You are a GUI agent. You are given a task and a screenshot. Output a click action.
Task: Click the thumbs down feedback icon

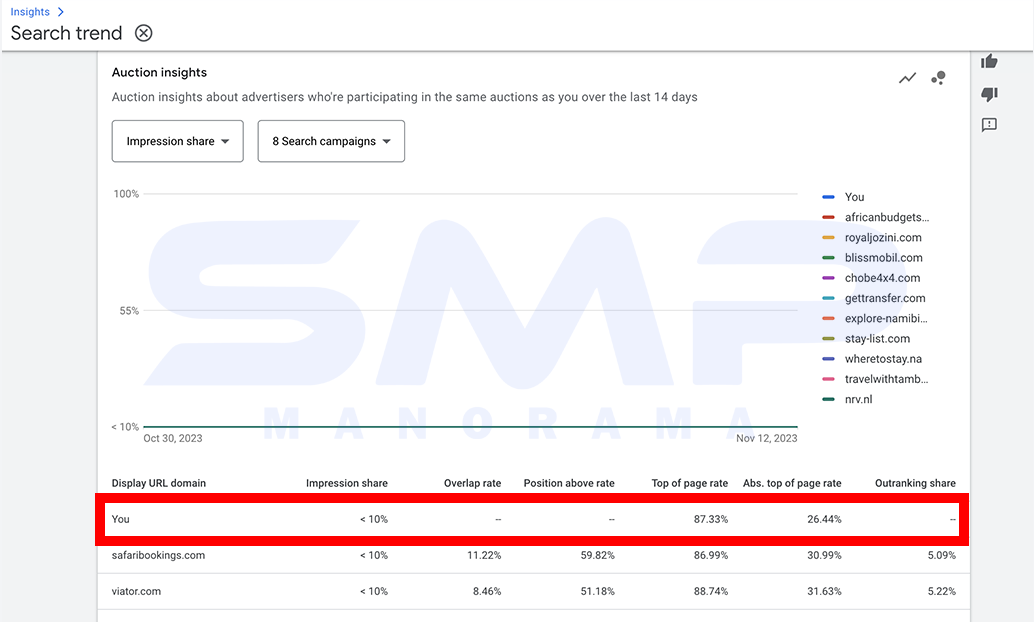(x=989, y=94)
